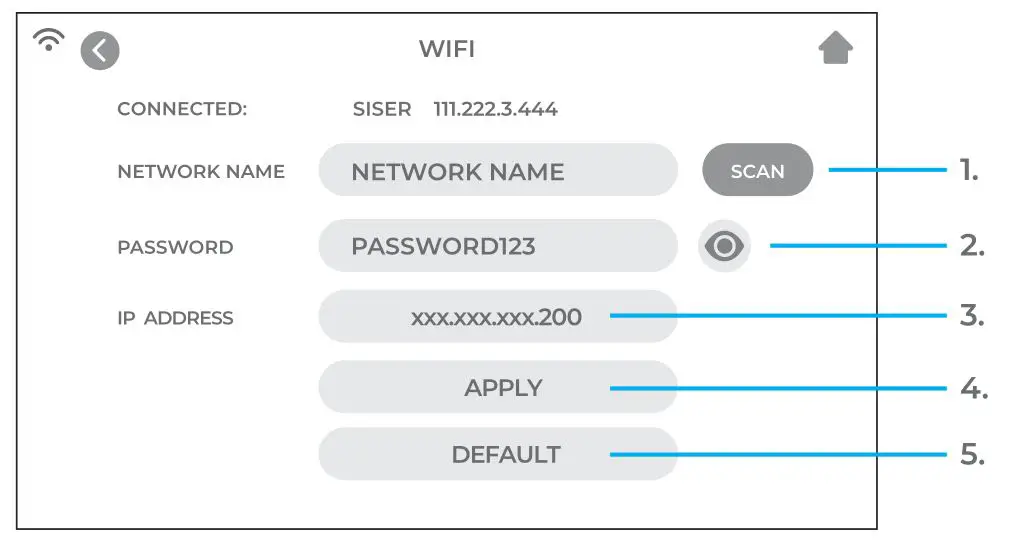Click the PASSWORD123 password field

tap(498, 246)
